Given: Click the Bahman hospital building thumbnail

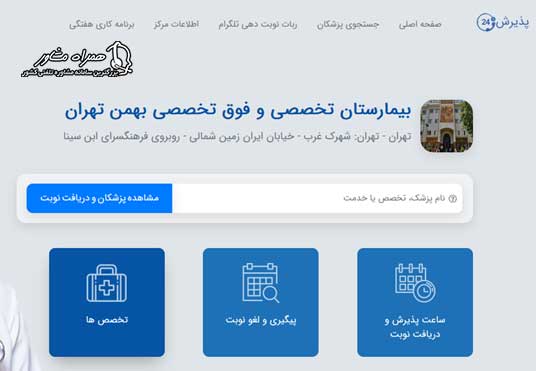Looking at the screenshot, I should click(446, 126).
